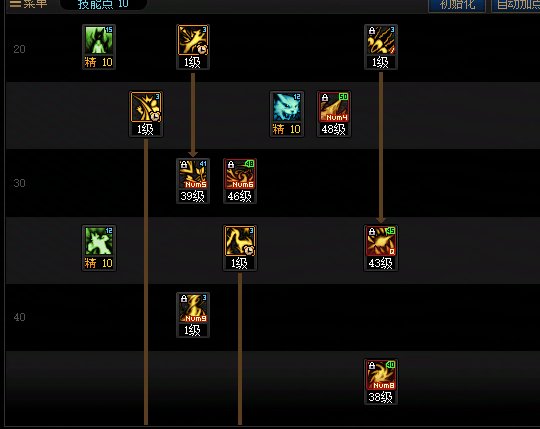Click the golden timer skill above Num5

coord(193,40)
